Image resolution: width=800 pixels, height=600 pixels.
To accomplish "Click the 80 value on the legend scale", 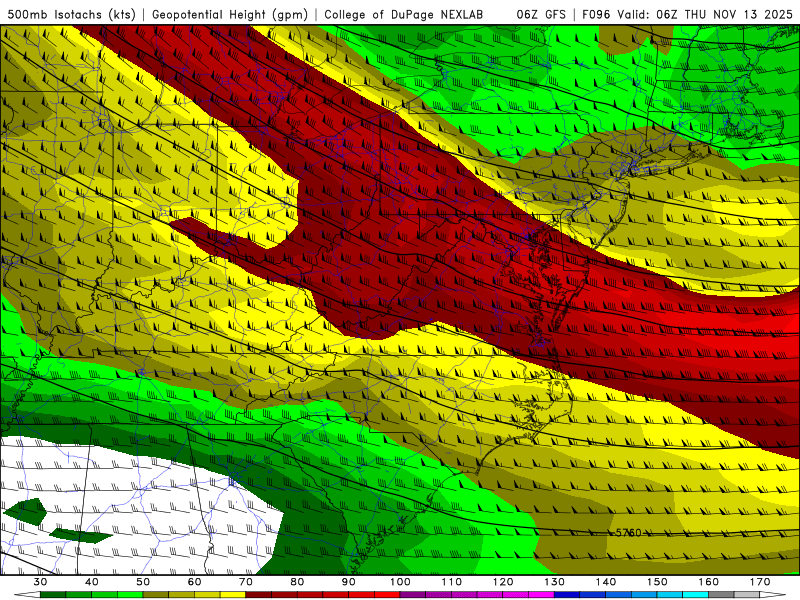I will tap(297, 582).
